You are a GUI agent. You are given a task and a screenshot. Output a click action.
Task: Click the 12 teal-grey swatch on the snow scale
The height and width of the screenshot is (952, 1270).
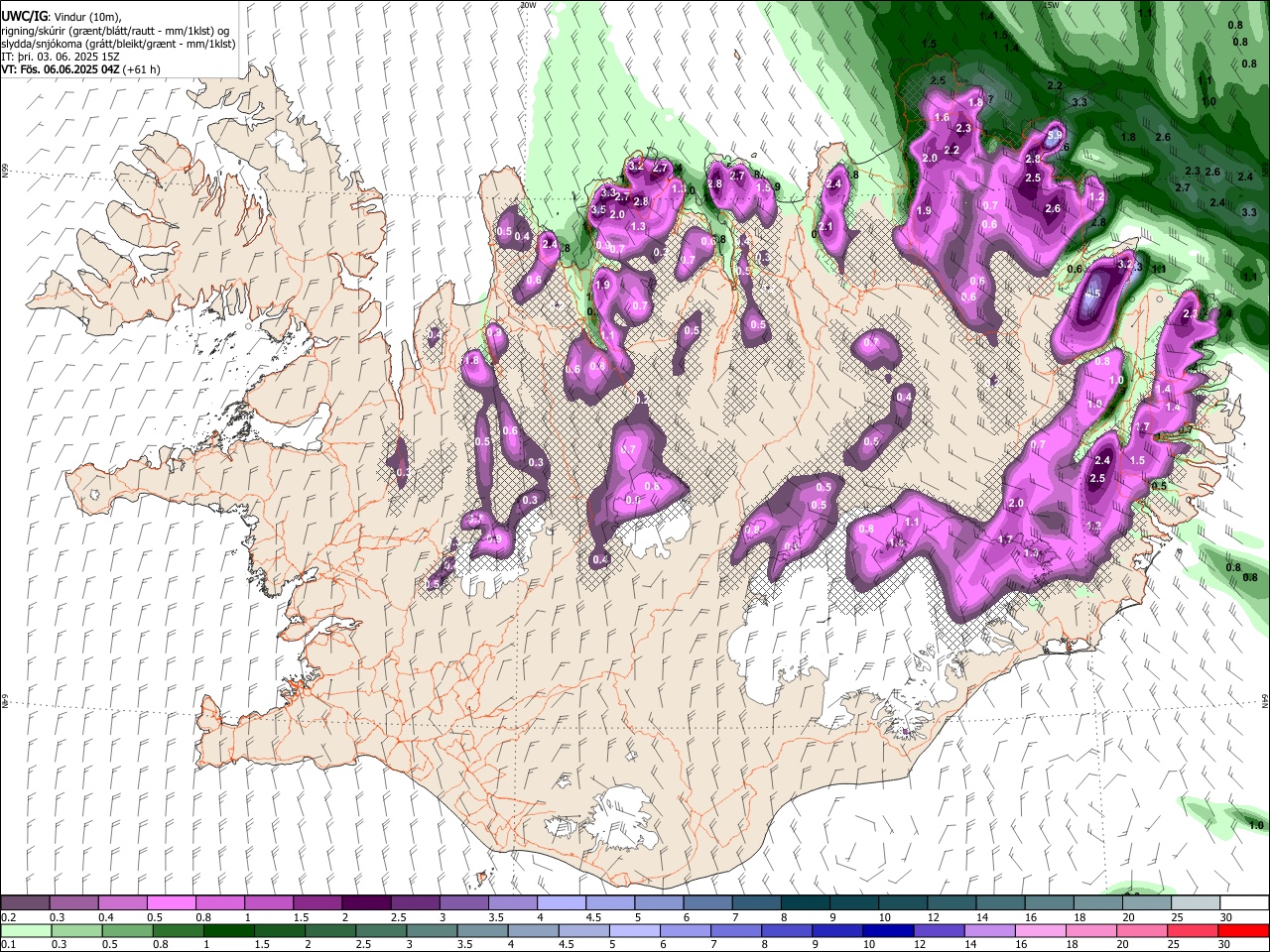coord(952,903)
